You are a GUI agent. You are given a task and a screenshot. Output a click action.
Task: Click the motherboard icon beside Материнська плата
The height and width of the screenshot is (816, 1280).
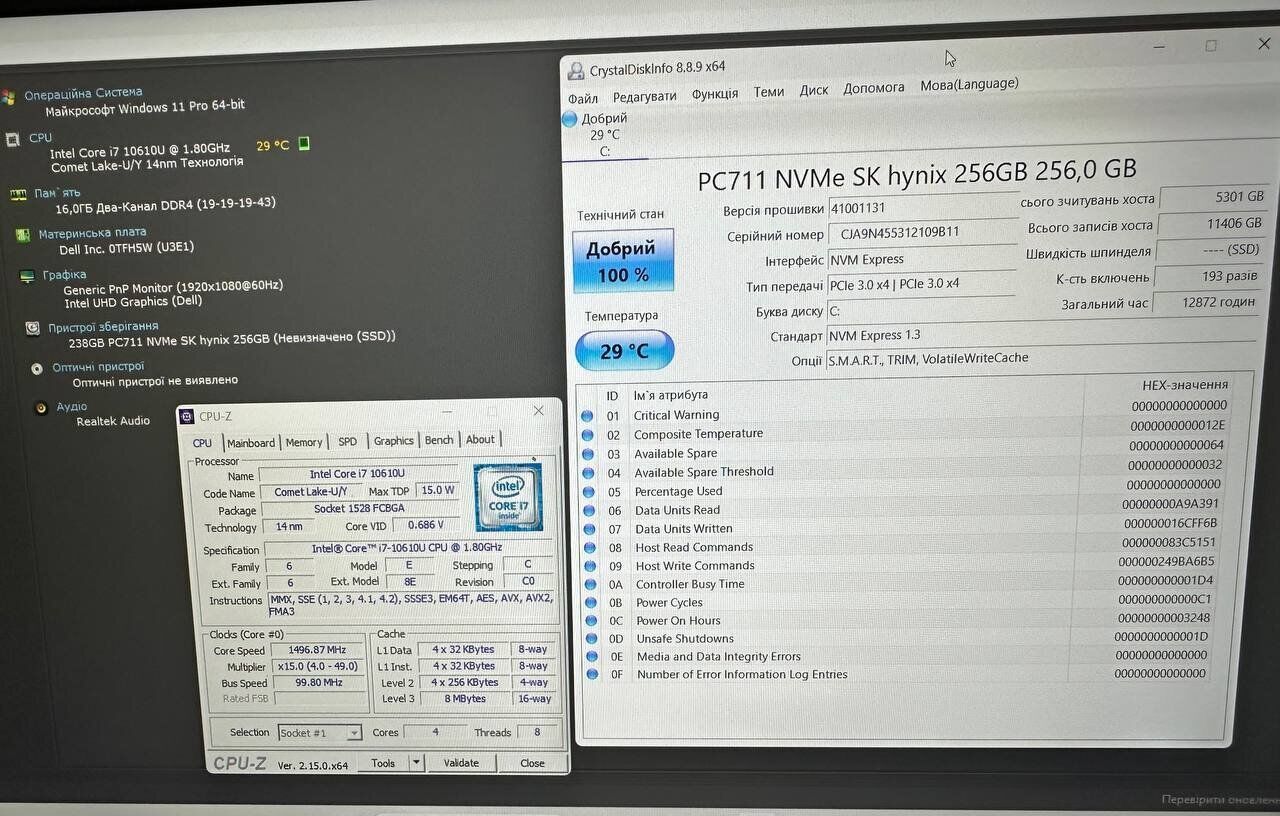(x=22, y=235)
